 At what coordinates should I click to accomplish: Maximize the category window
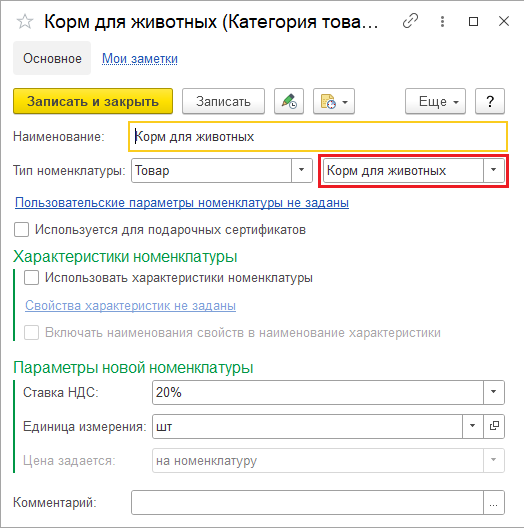(473, 22)
